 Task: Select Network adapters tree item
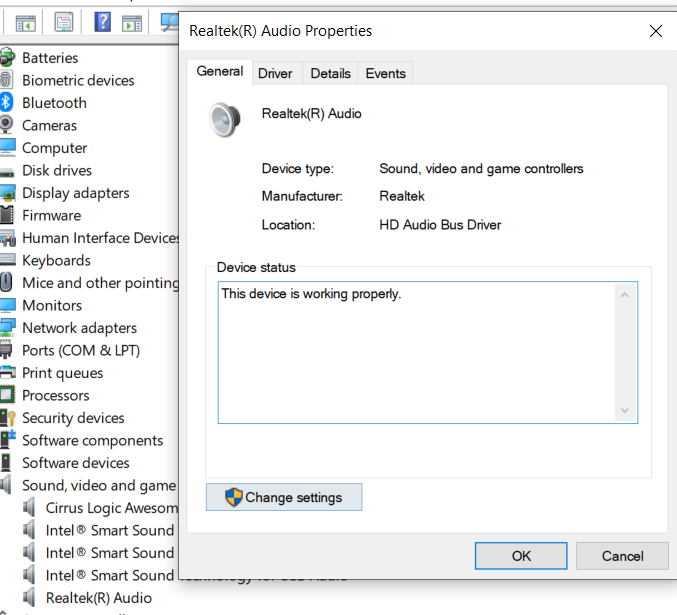pyautogui.click(x=79, y=328)
